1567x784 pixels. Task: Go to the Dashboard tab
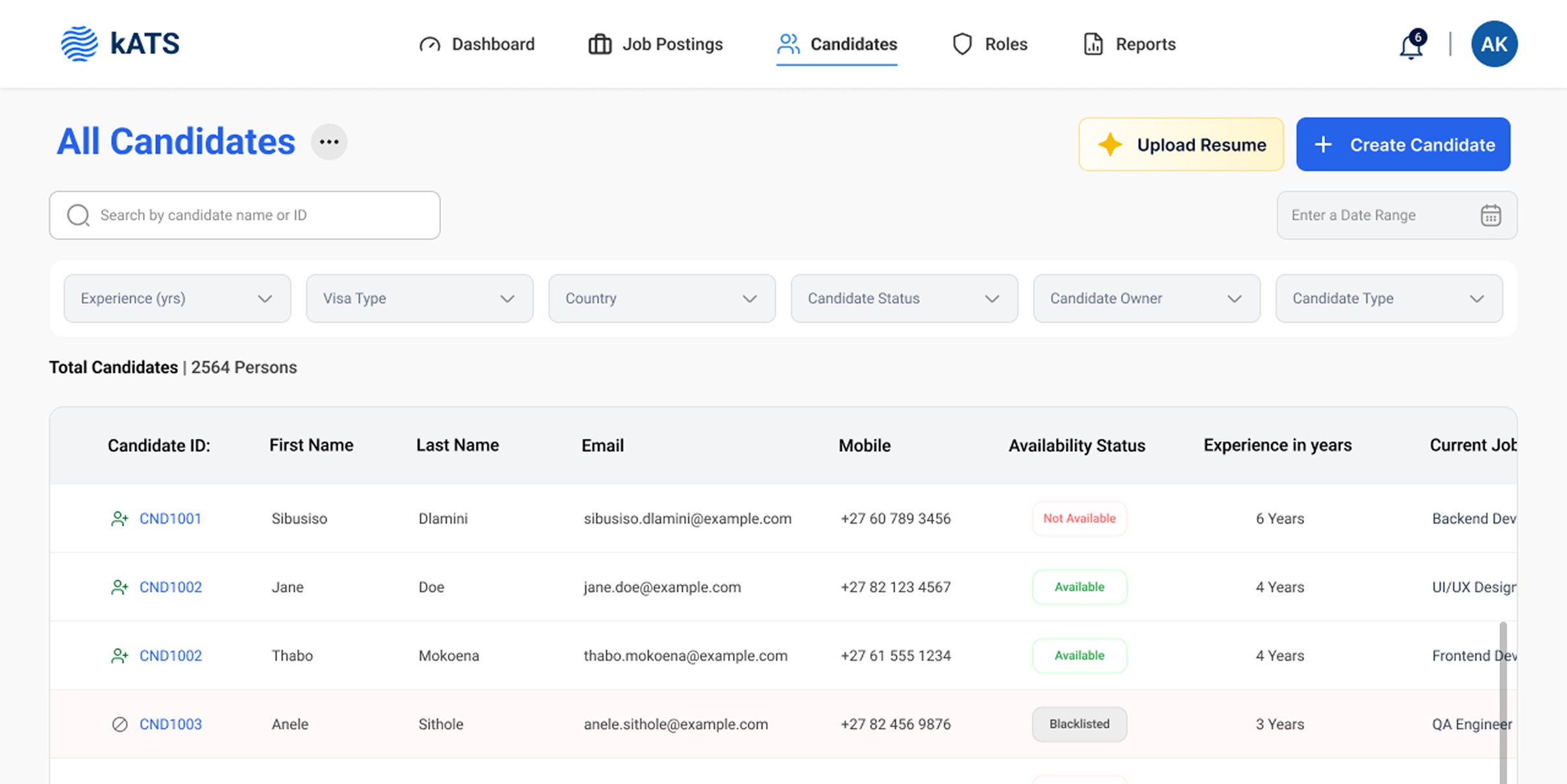click(x=477, y=44)
